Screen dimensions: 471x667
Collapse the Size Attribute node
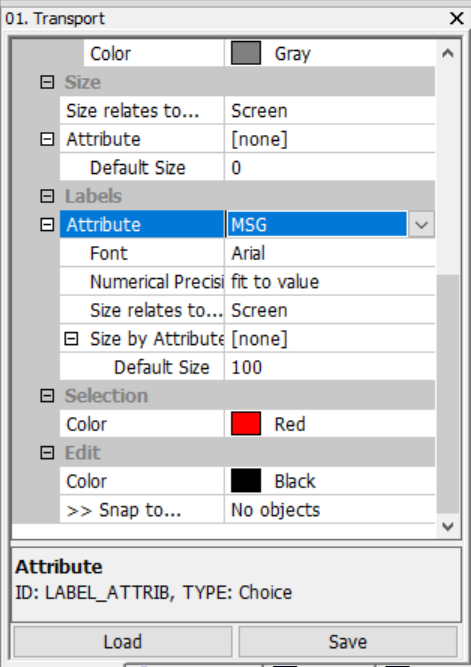(x=47, y=139)
